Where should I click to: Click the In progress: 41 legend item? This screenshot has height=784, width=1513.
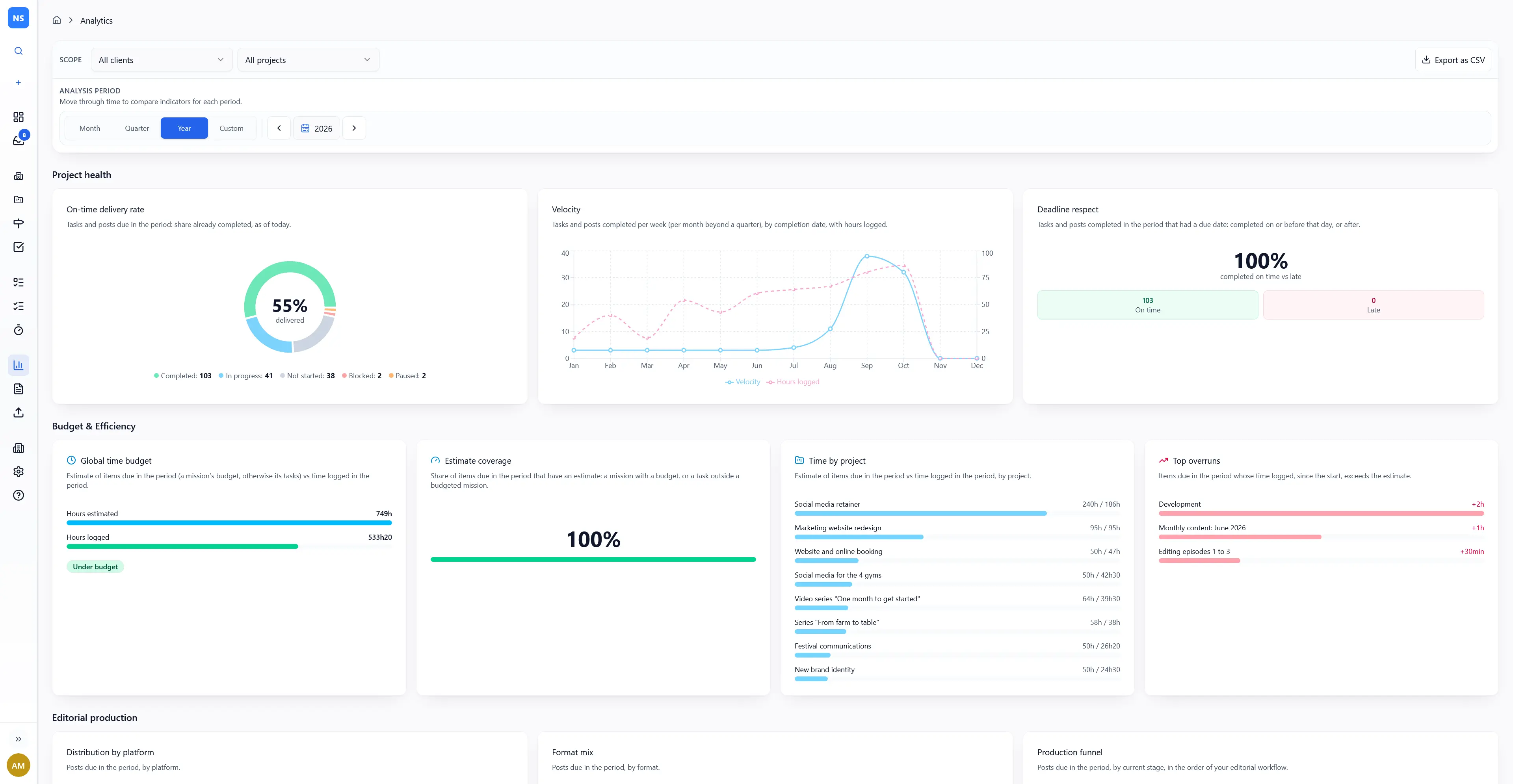tap(245, 376)
